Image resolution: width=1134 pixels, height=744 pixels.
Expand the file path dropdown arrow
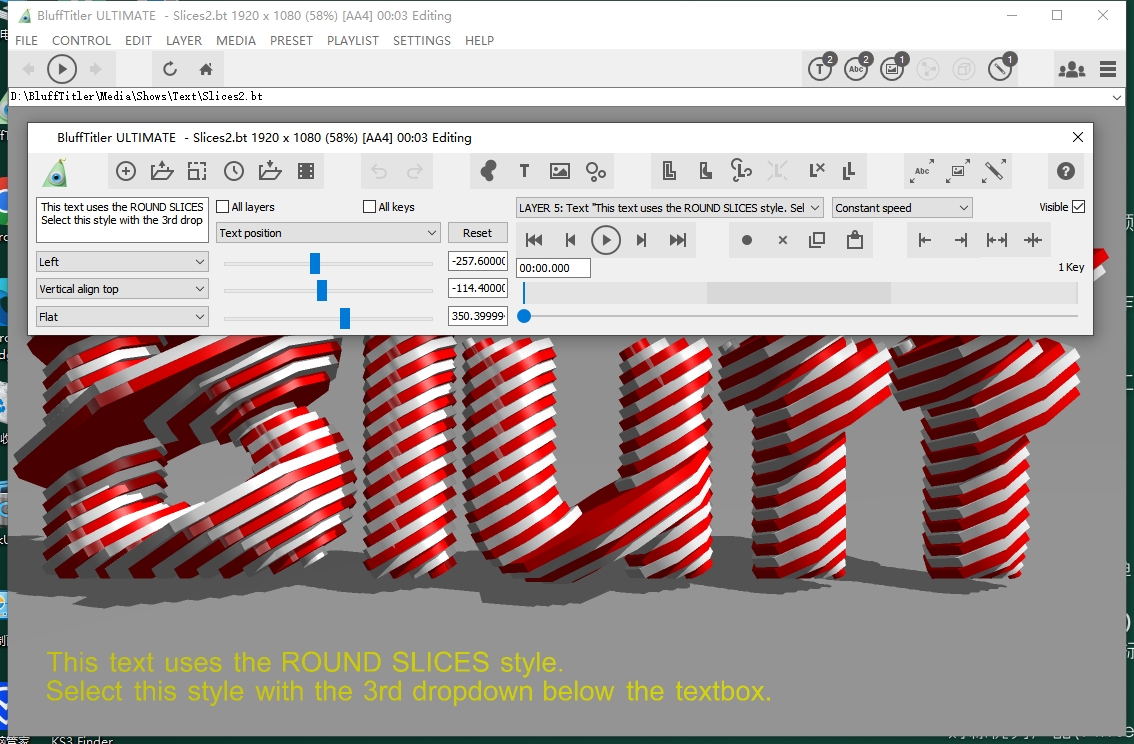pos(1117,97)
